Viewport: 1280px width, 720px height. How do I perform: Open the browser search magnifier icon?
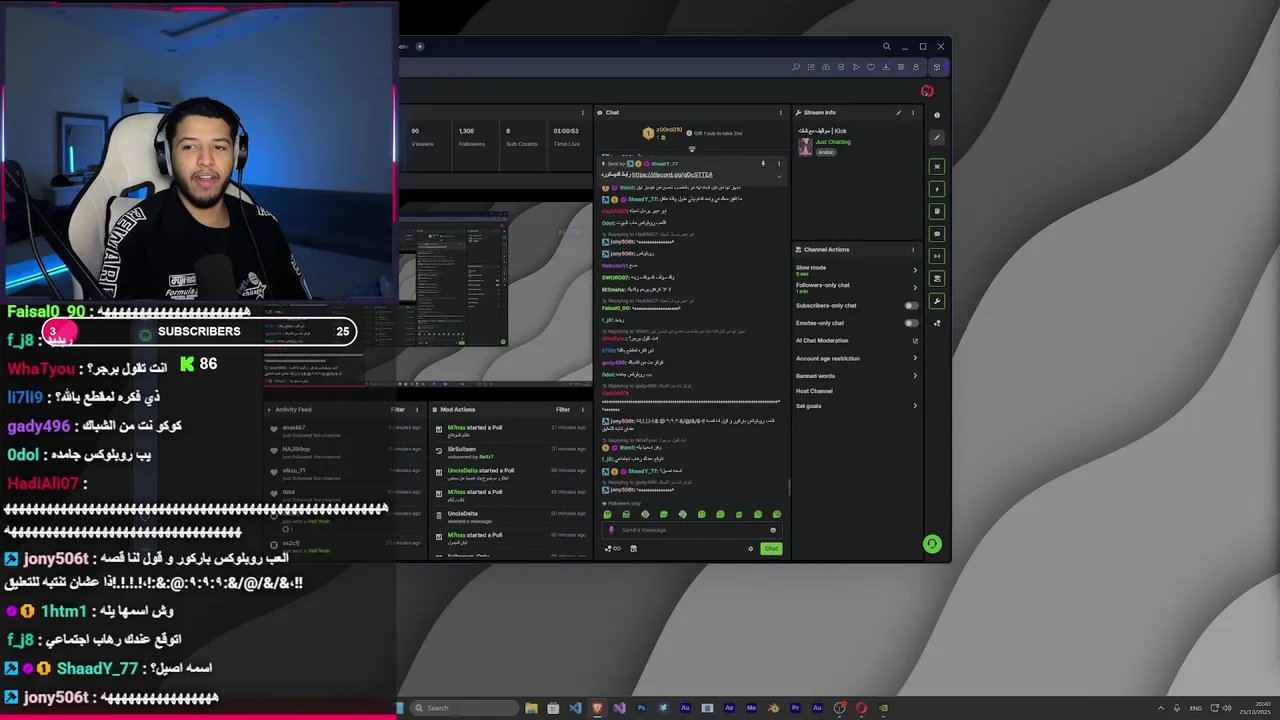pos(886,46)
